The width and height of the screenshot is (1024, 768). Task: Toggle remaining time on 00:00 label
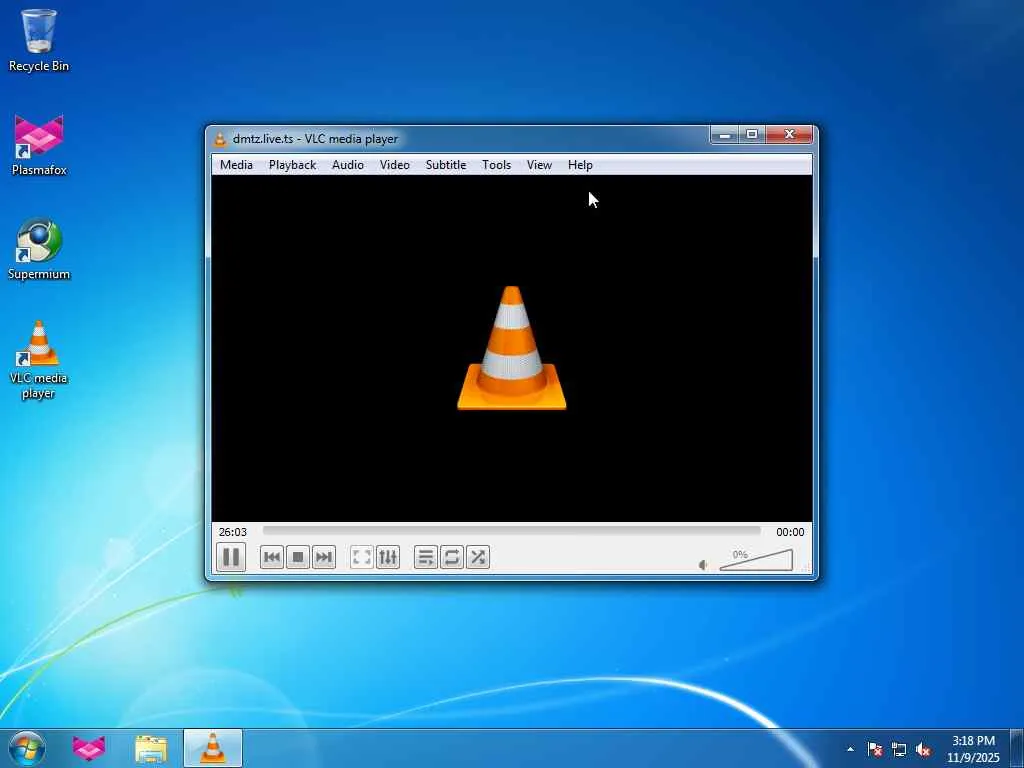point(790,532)
